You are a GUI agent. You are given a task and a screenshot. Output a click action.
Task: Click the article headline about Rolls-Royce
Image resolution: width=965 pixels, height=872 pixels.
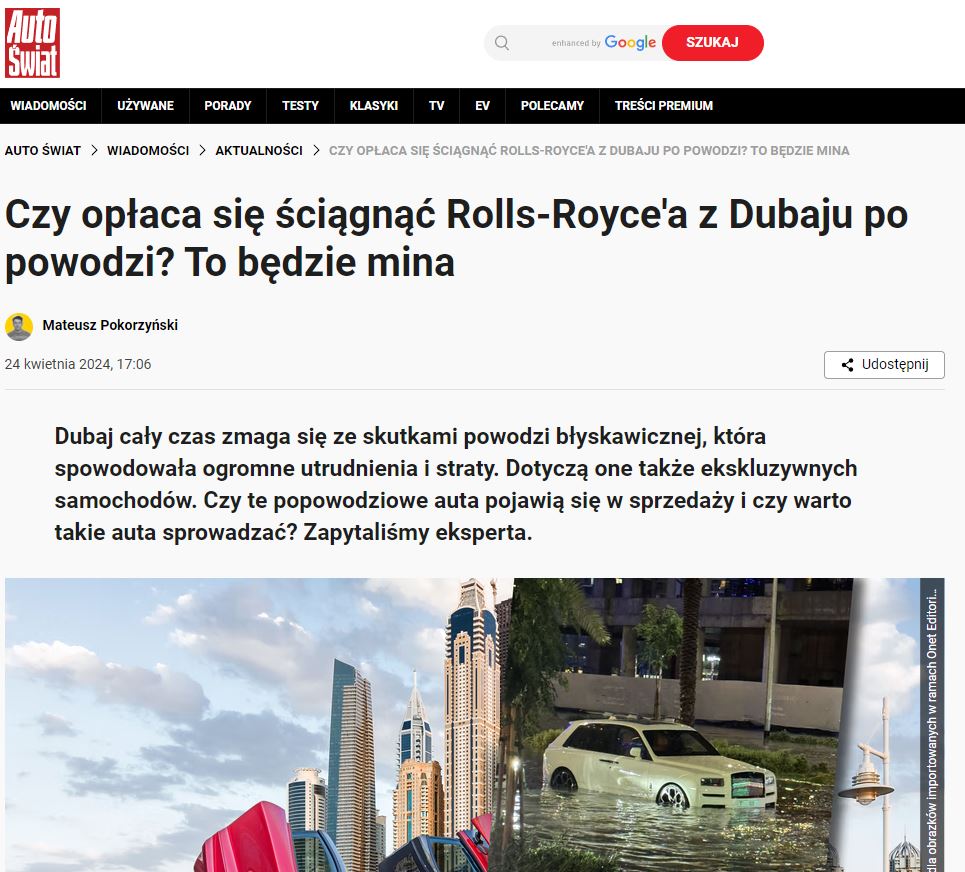tap(456, 239)
